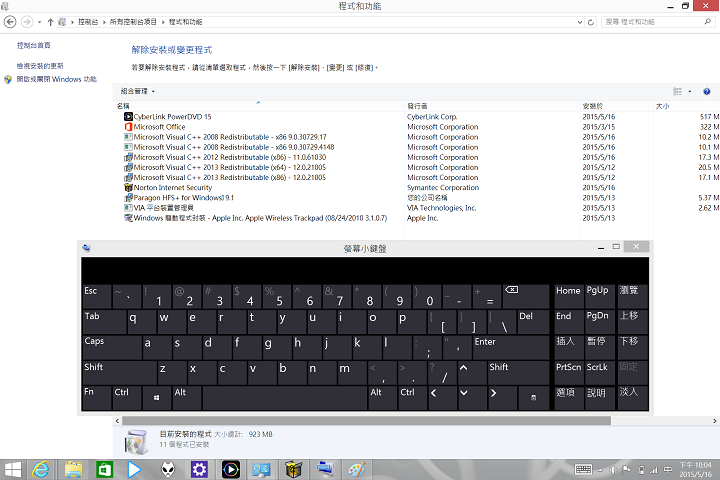
Task: Select the Microsoft Office row icon
Action: click(x=128, y=127)
